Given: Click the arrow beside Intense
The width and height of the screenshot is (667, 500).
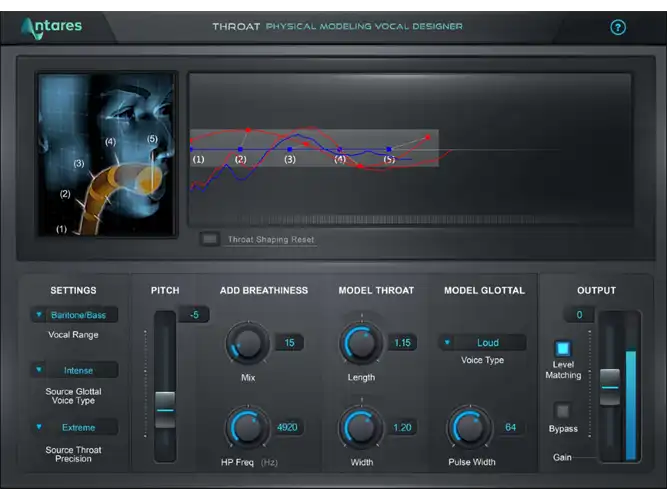Looking at the screenshot, I should coord(39,370).
